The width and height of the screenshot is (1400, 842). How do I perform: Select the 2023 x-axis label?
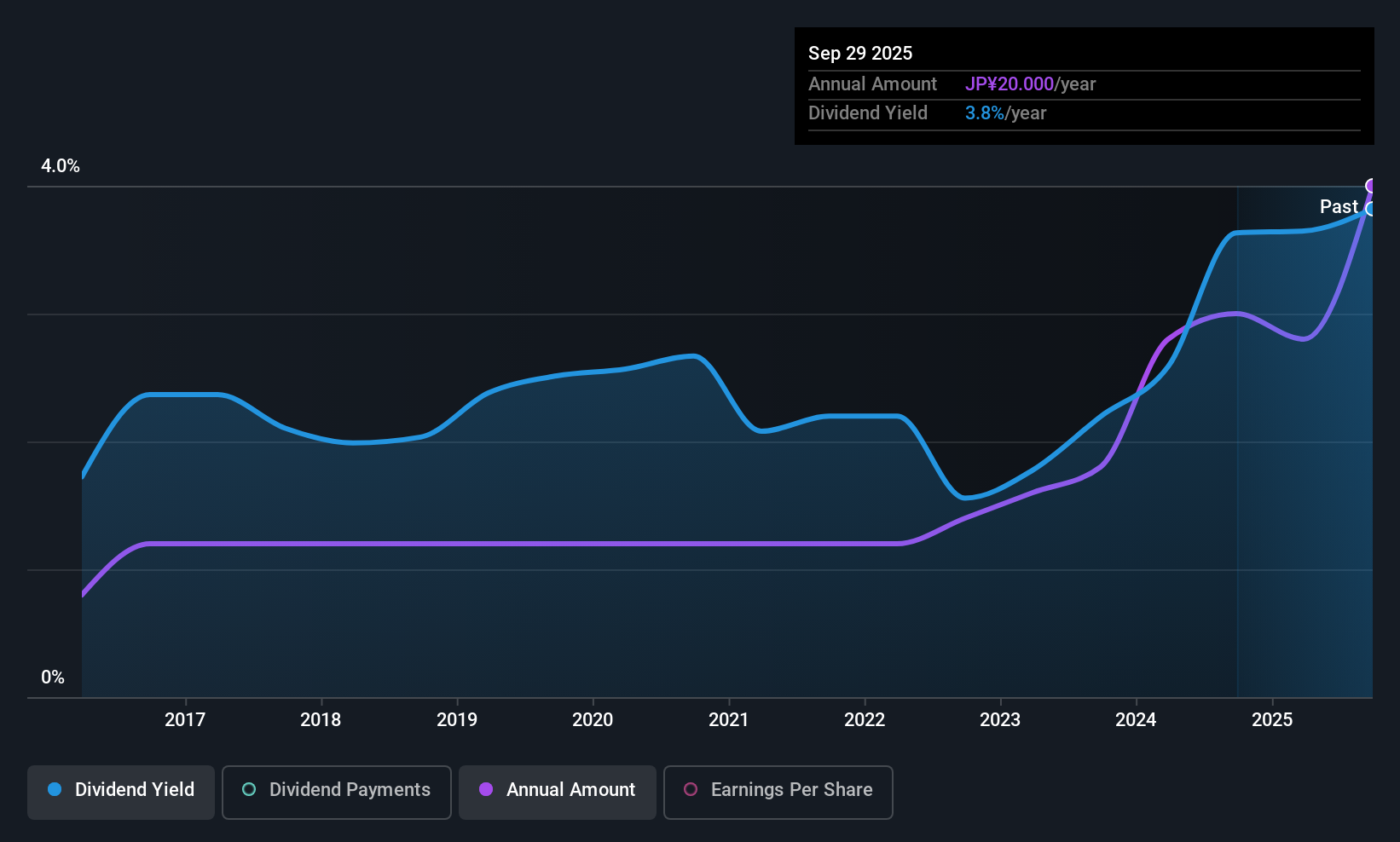pyautogui.click(x=1000, y=720)
